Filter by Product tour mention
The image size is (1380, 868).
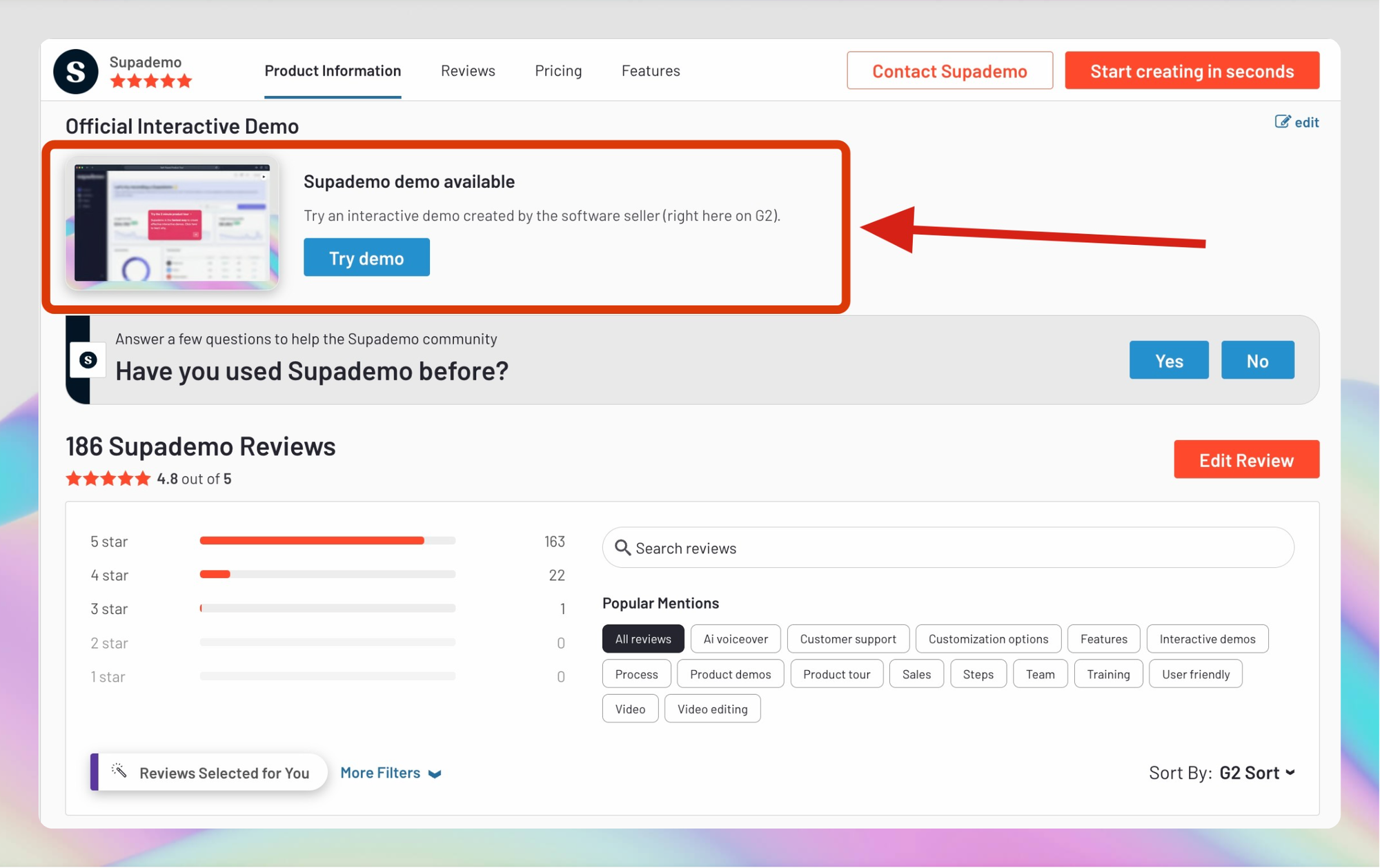pos(837,674)
